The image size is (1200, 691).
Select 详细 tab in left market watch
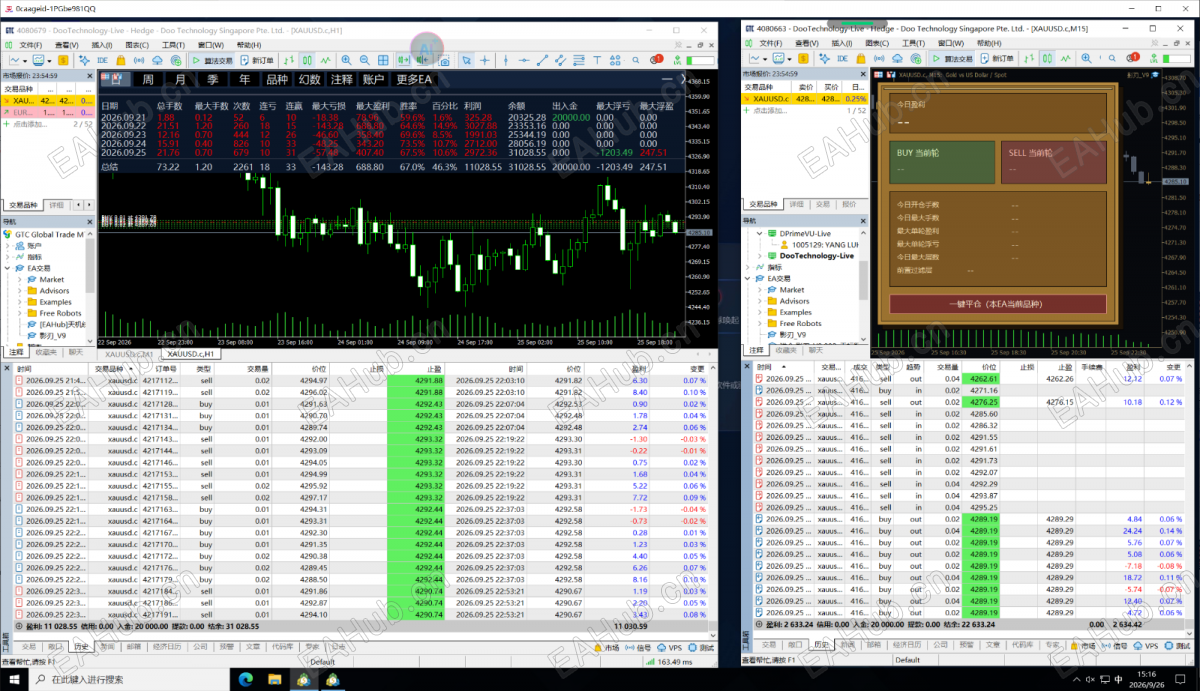tap(56, 205)
